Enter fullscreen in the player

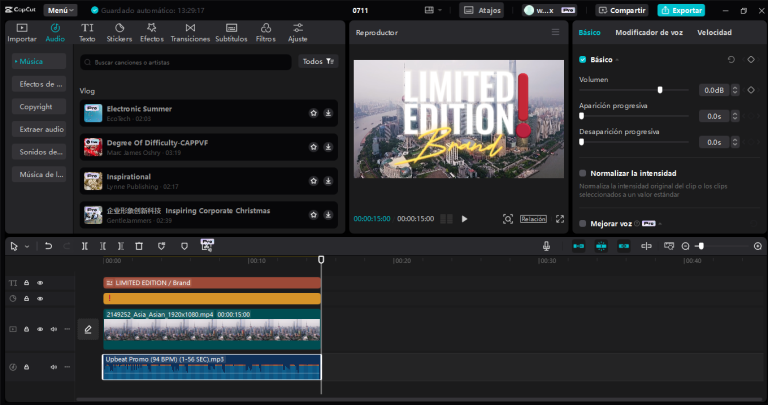pyautogui.click(x=559, y=219)
